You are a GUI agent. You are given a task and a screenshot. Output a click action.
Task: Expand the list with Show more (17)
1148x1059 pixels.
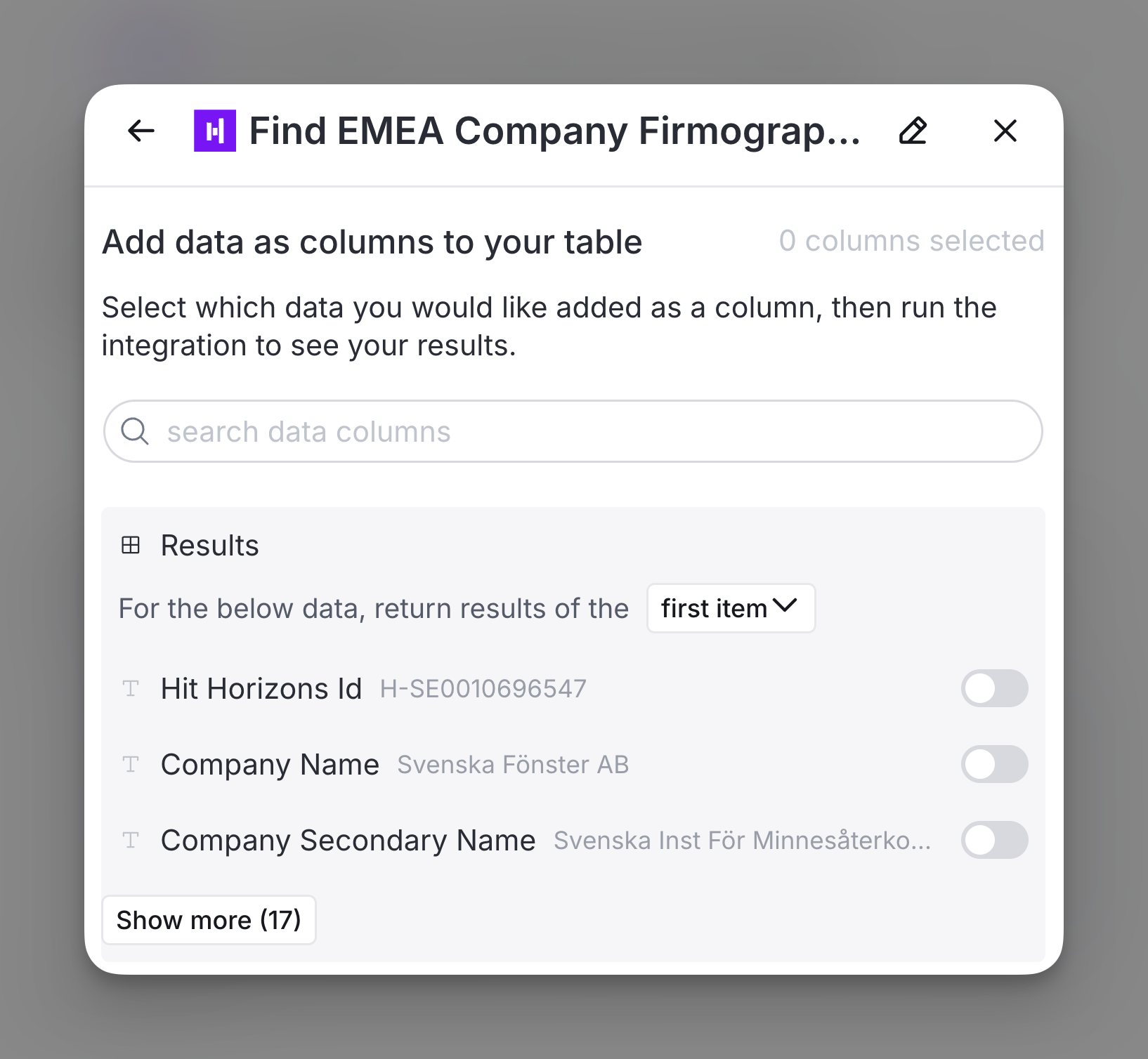pyautogui.click(x=209, y=920)
